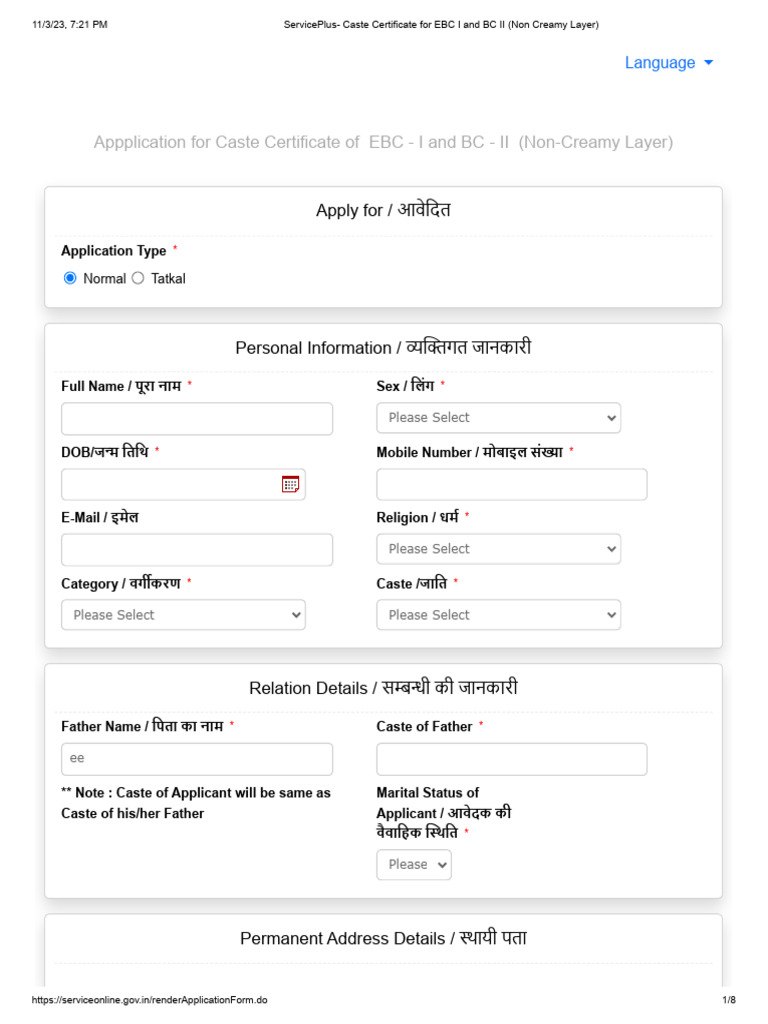Focus the Mobile Number input field
The width and height of the screenshot is (768, 1024).
(x=511, y=484)
